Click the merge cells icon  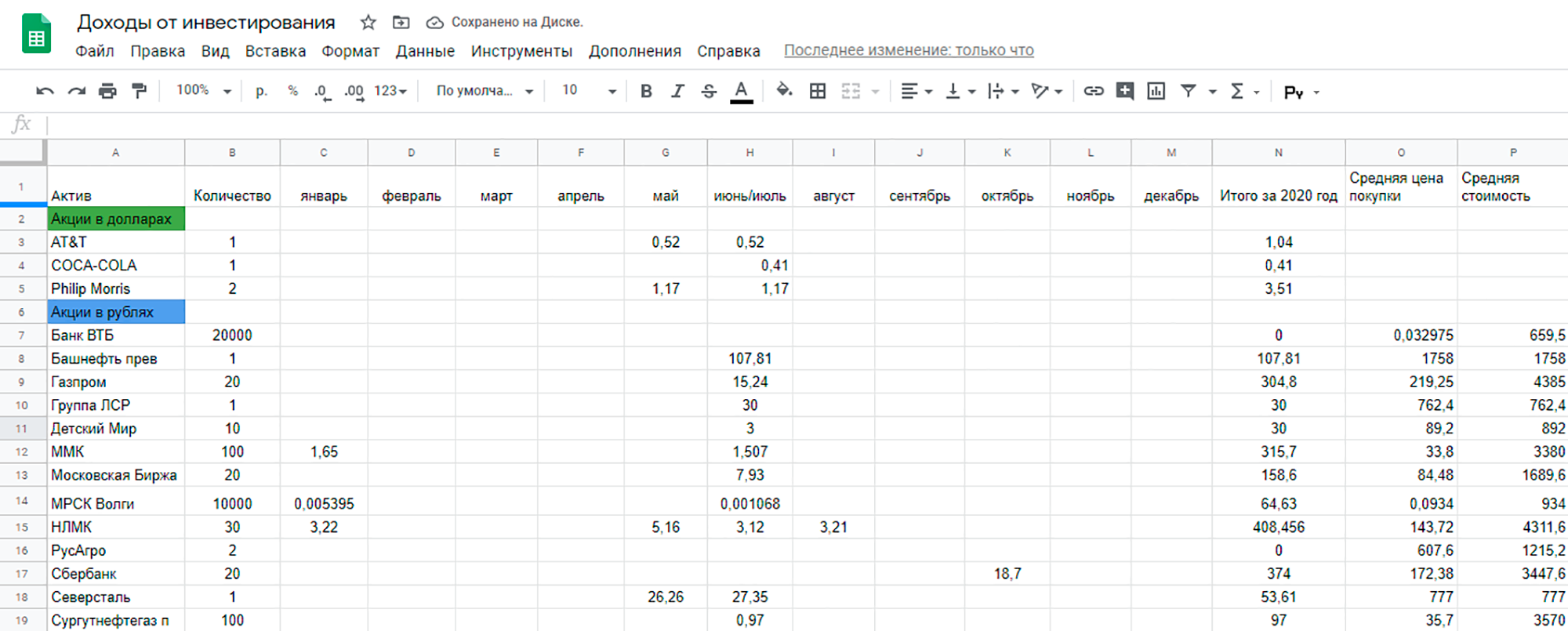[851, 91]
